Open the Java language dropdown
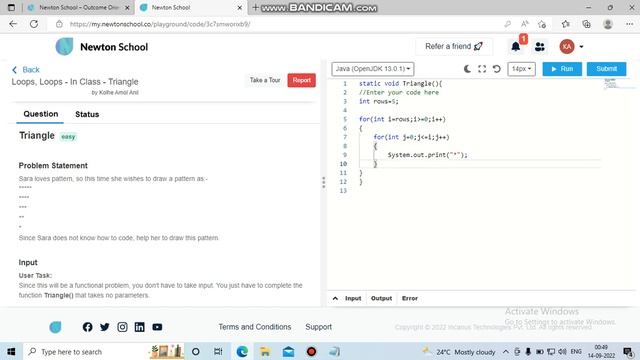This screenshot has width=640, height=360. click(x=373, y=69)
